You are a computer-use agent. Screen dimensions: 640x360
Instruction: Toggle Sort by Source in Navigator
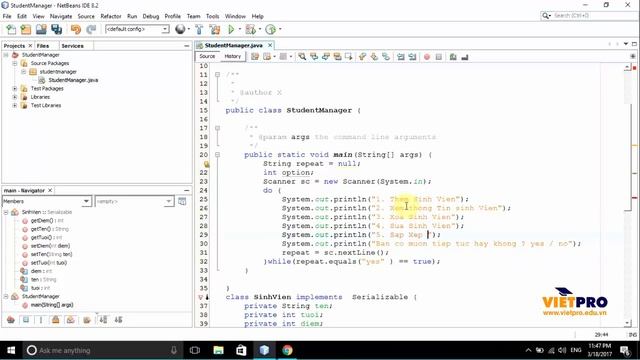(118, 320)
